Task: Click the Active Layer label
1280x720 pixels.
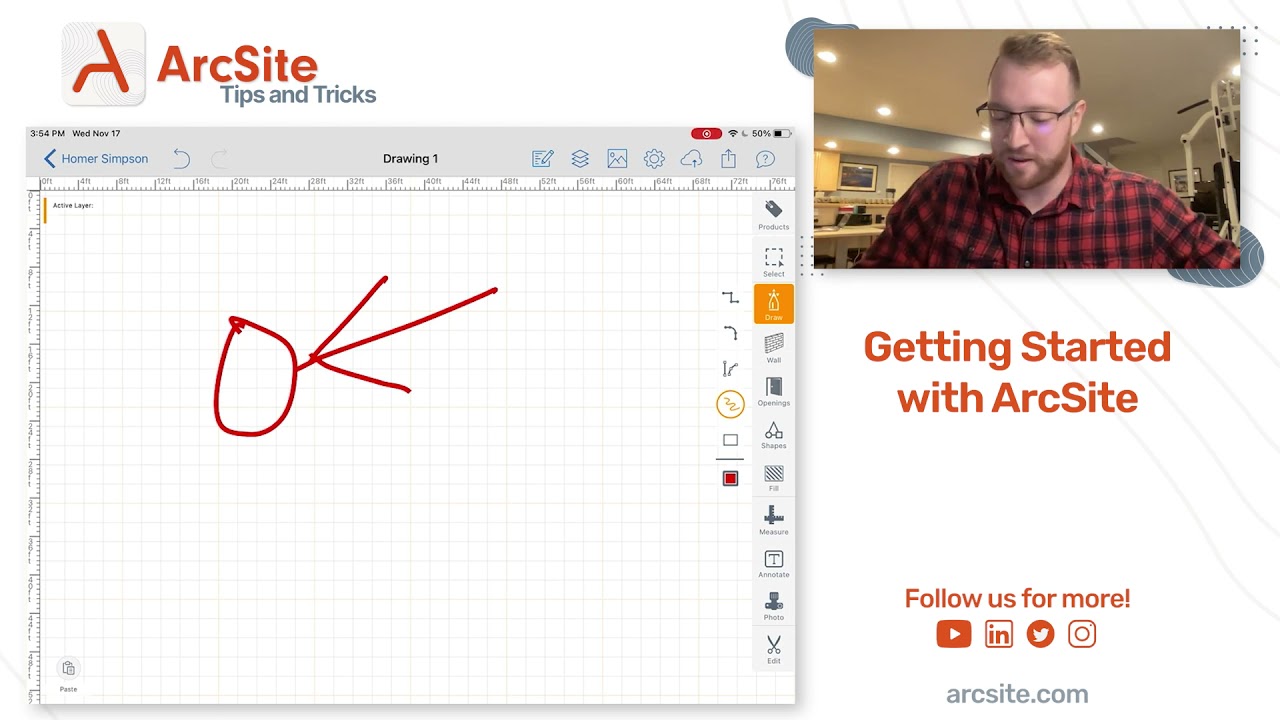Action: point(73,206)
